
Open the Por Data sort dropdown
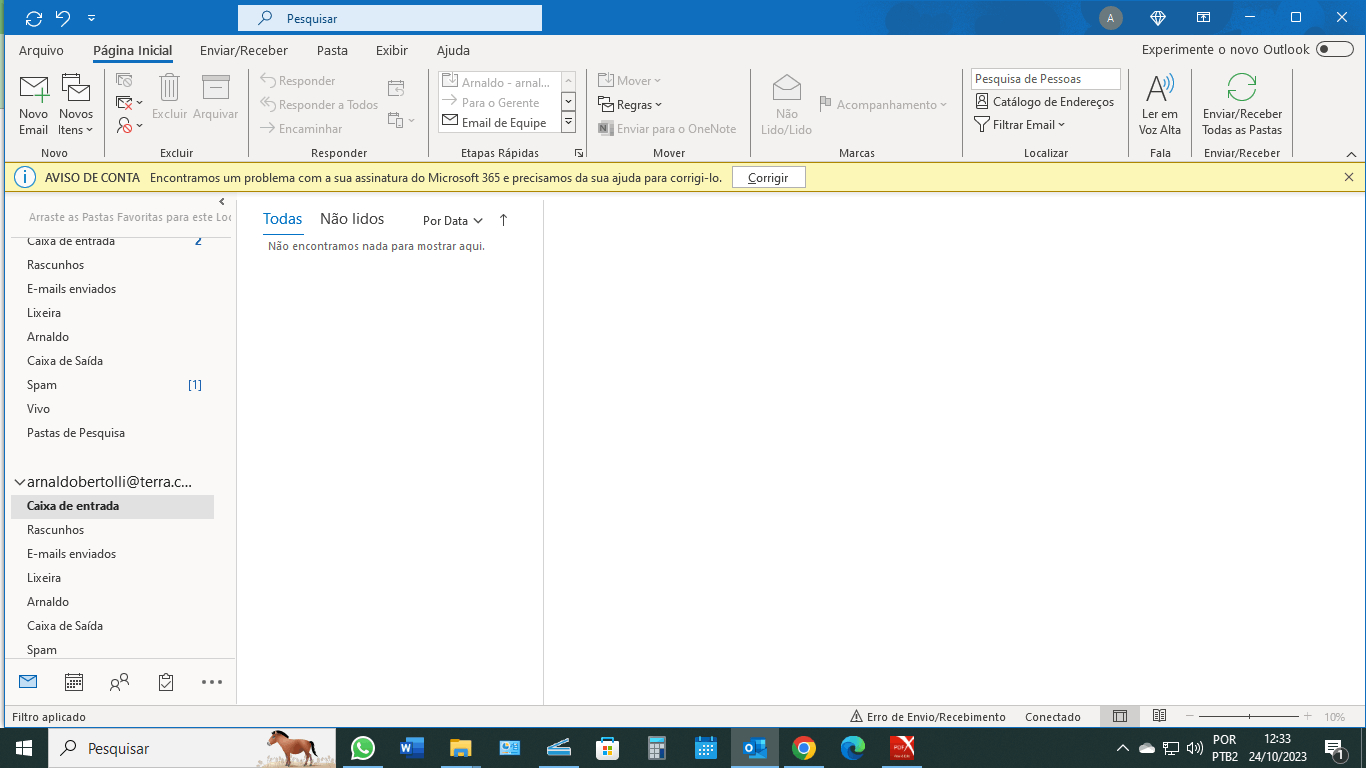(453, 221)
